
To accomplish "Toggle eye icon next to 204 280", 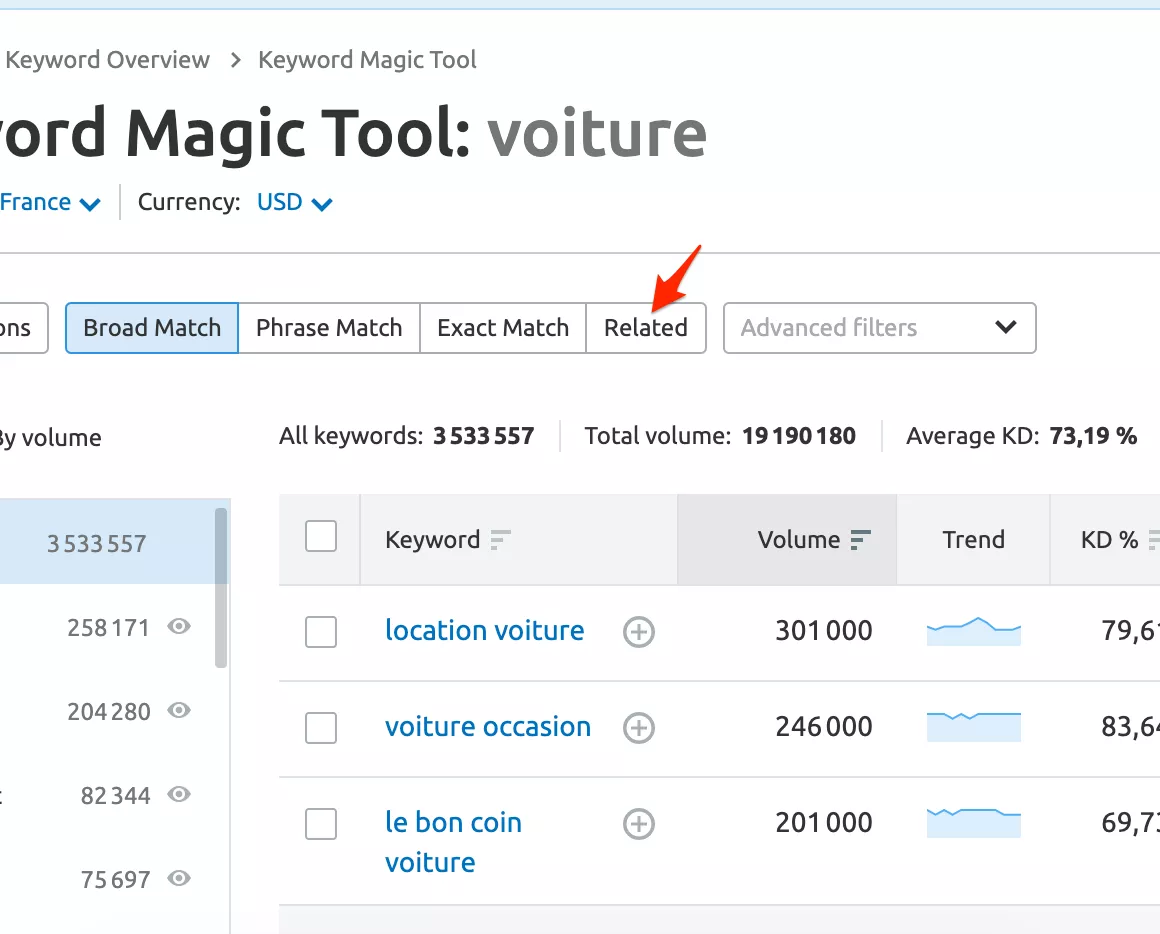I will pos(179,711).
